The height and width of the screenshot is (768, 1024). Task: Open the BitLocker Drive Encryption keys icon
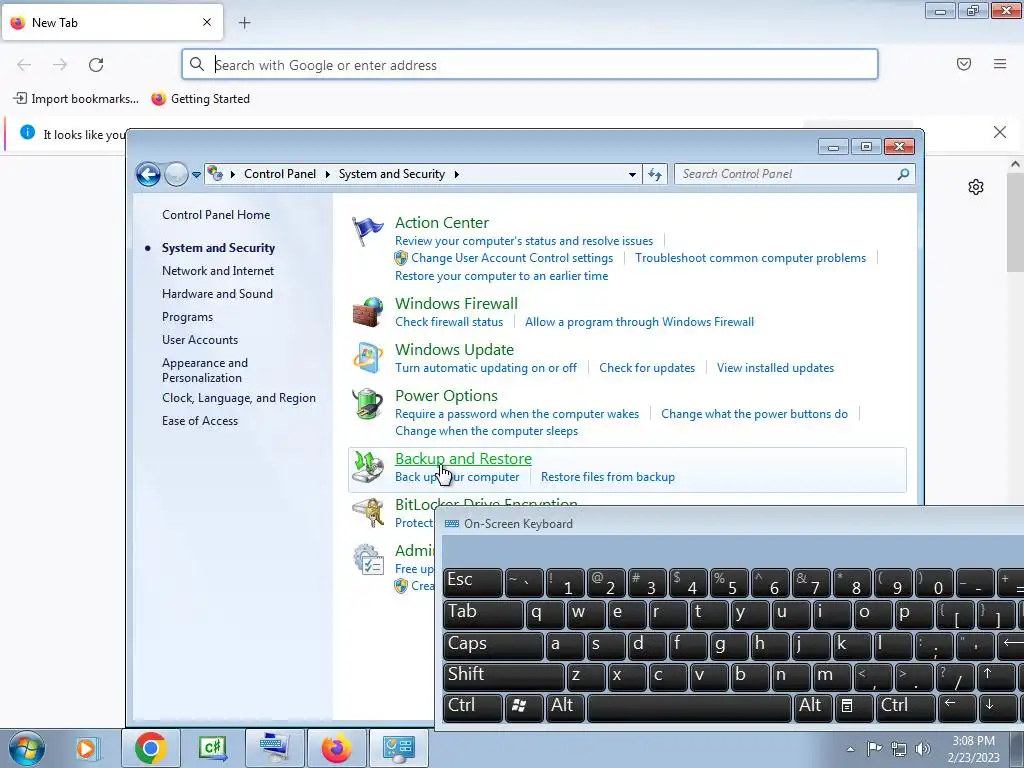tap(368, 513)
